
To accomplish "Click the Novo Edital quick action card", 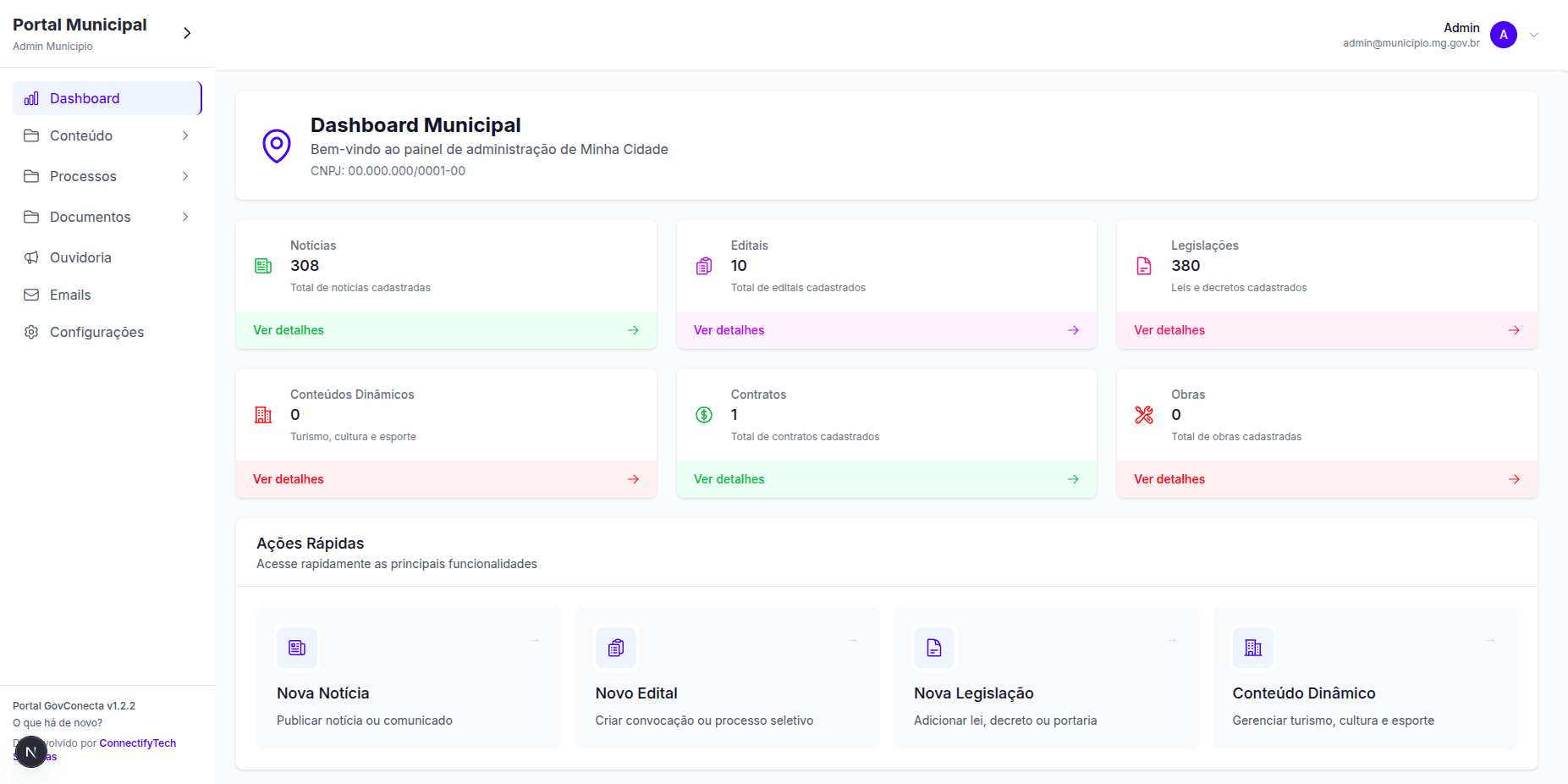I will click(726, 678).
